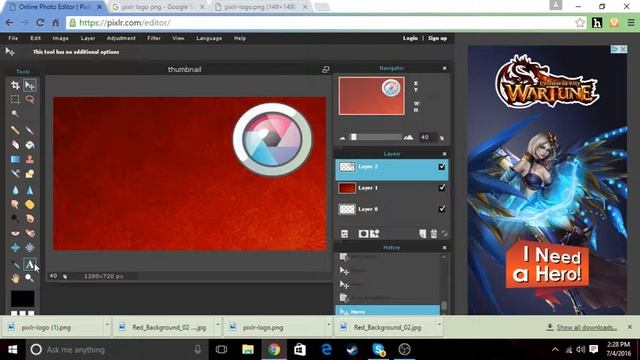
Task: Pick the Eraser tool
Action: [15, 145]
